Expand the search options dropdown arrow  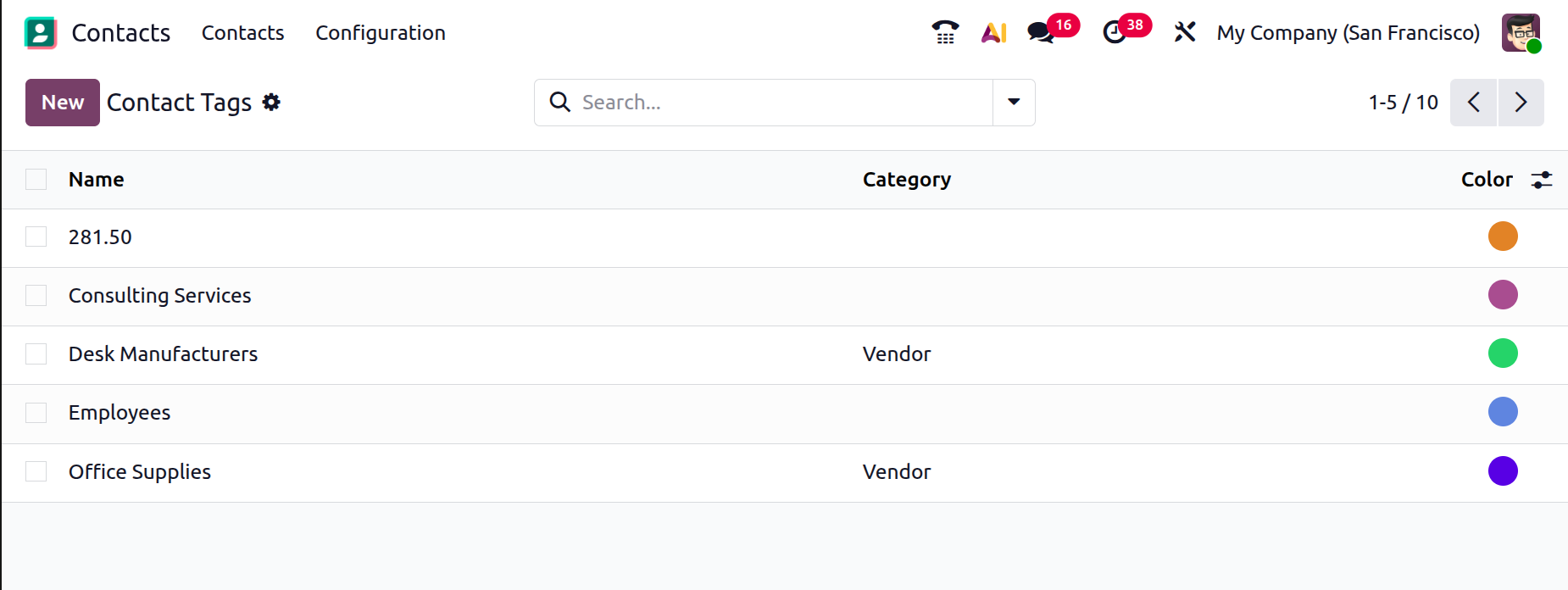pyautogui.click(x=1014, y=103)
